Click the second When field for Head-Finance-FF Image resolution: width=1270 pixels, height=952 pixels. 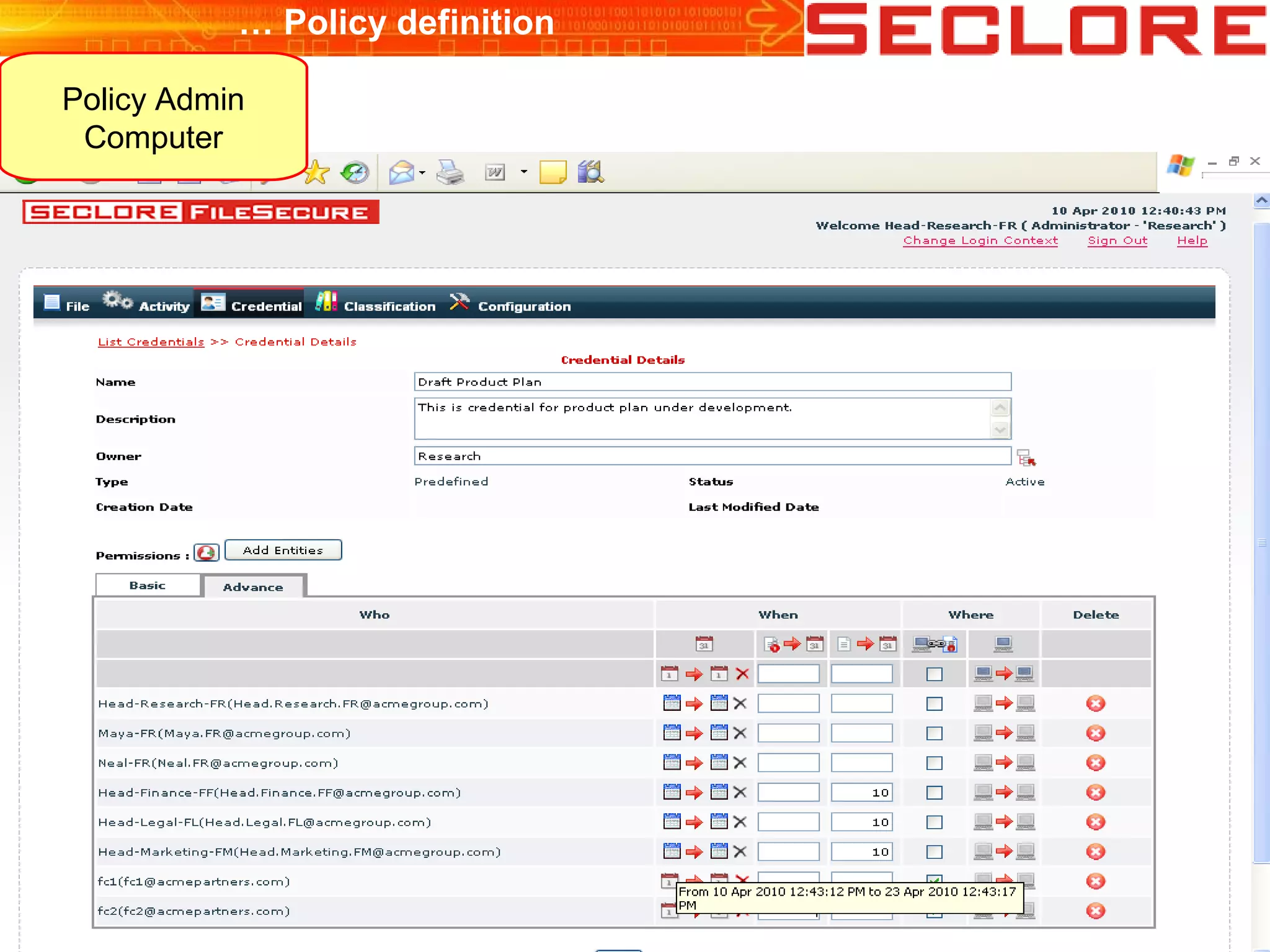tap(862, 793)
